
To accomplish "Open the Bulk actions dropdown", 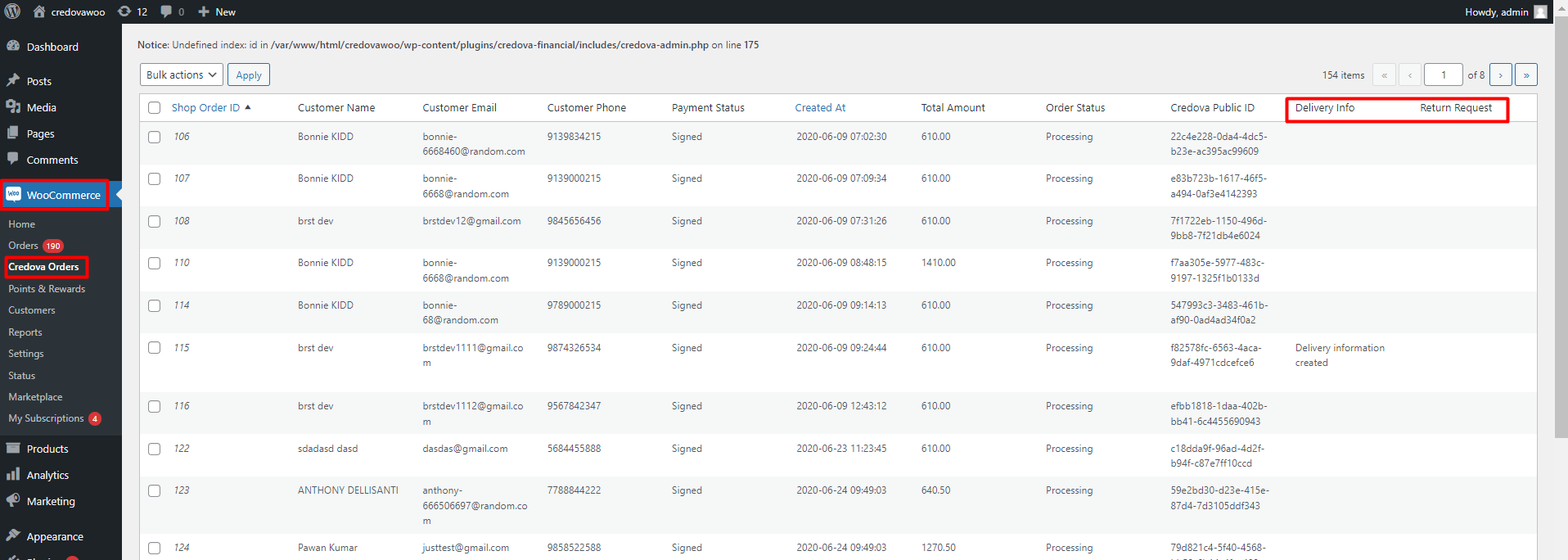I will [181, 75].
